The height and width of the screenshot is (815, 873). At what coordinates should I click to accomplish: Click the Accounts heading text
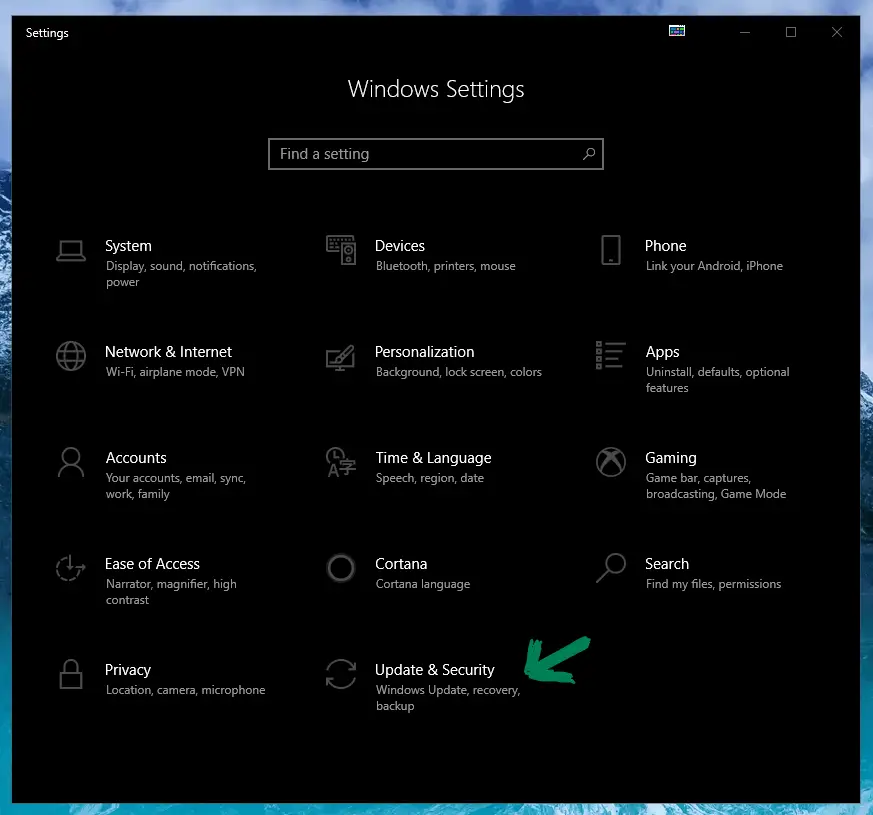pos(136,458)
